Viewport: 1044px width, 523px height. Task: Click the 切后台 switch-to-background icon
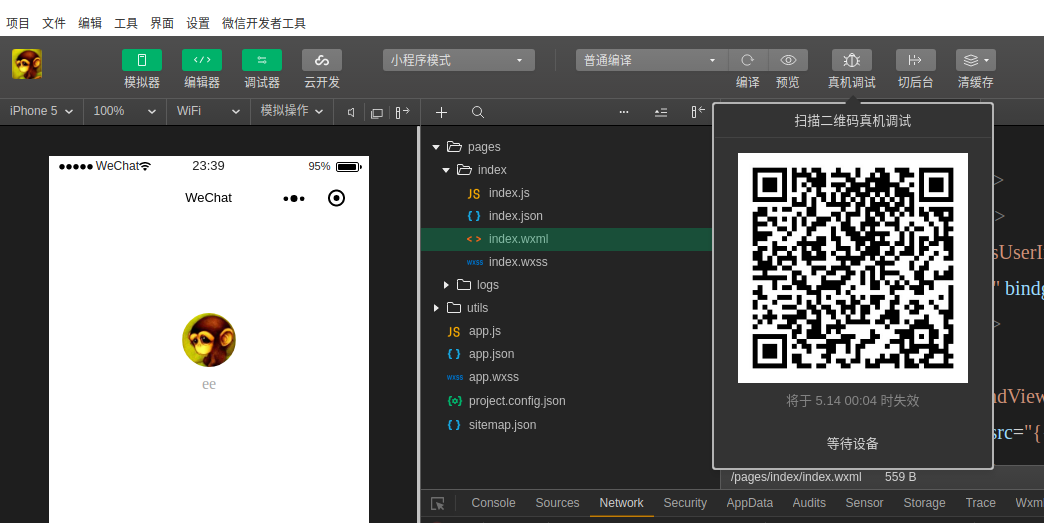(x=915, y=60)
